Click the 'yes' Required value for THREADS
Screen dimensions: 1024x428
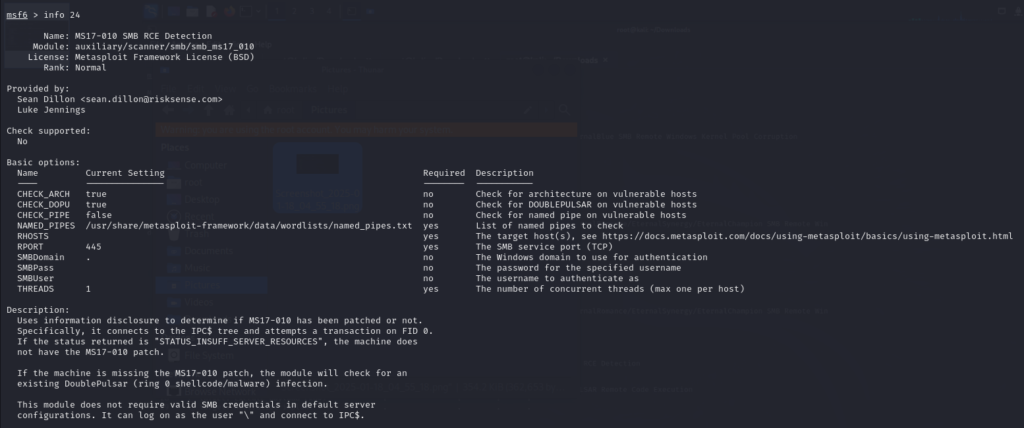click(x=430, y=288)
